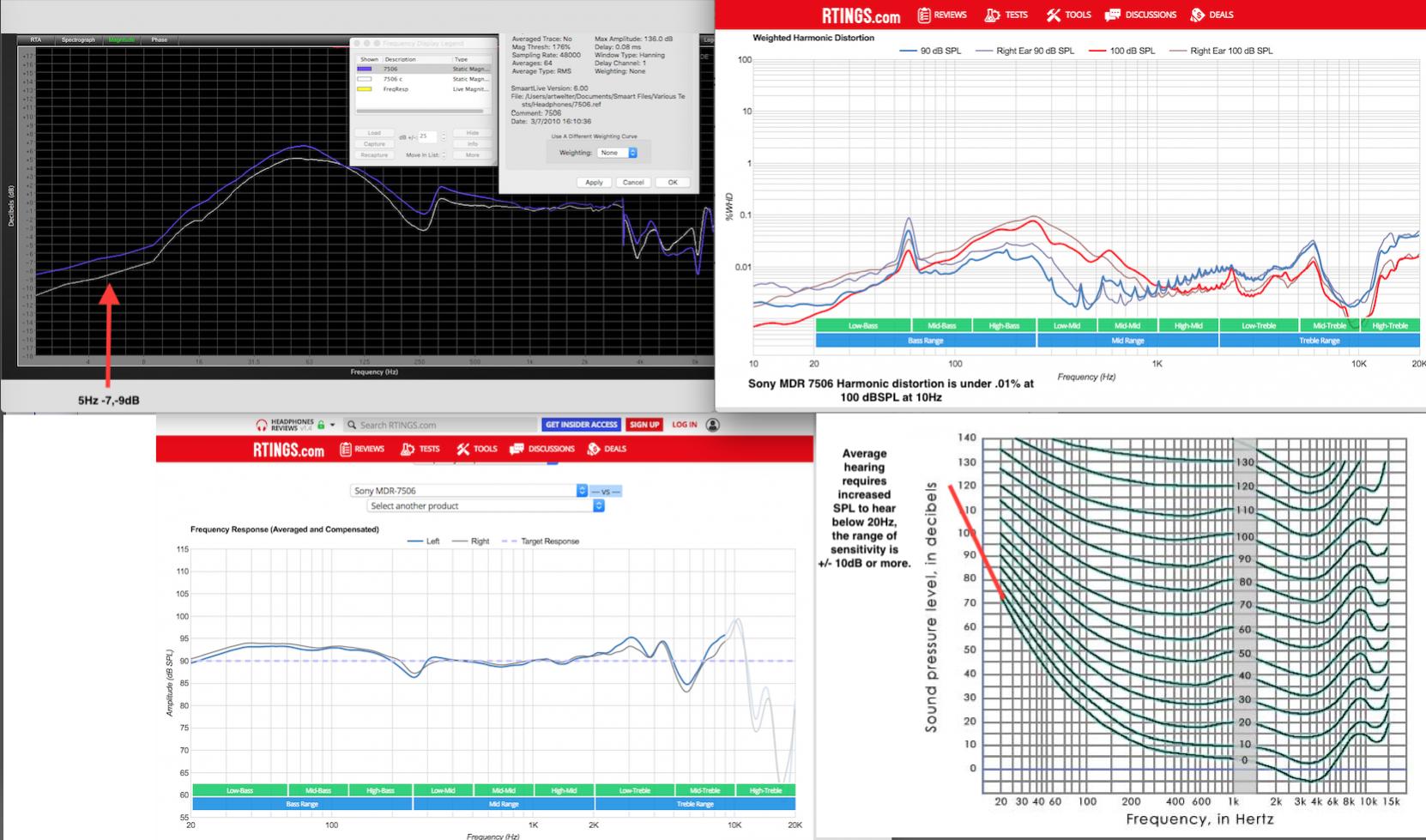Click the RTINGS.com logo in the lower window

point(288,450)
